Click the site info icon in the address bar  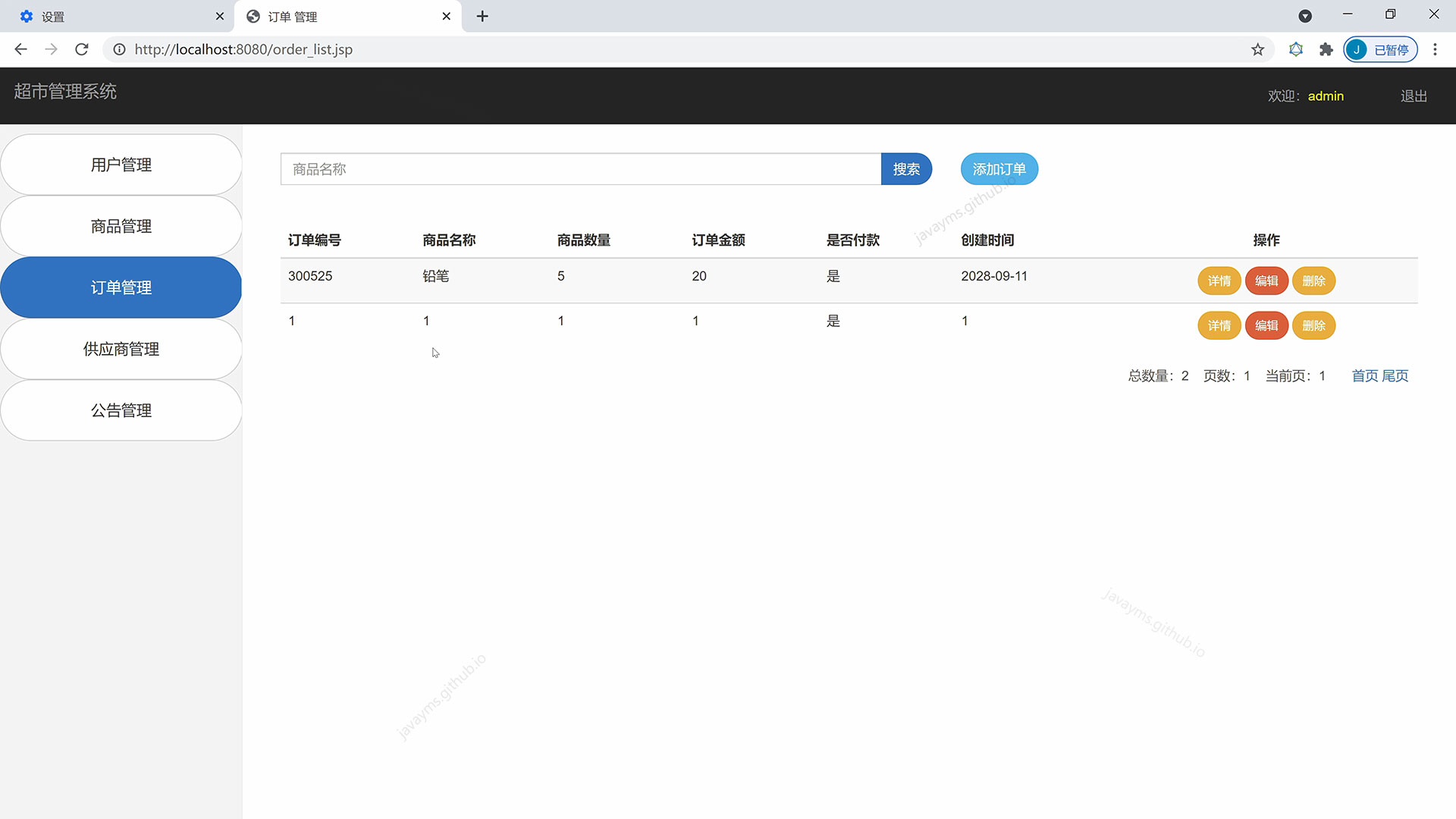[x=119, y=49]
